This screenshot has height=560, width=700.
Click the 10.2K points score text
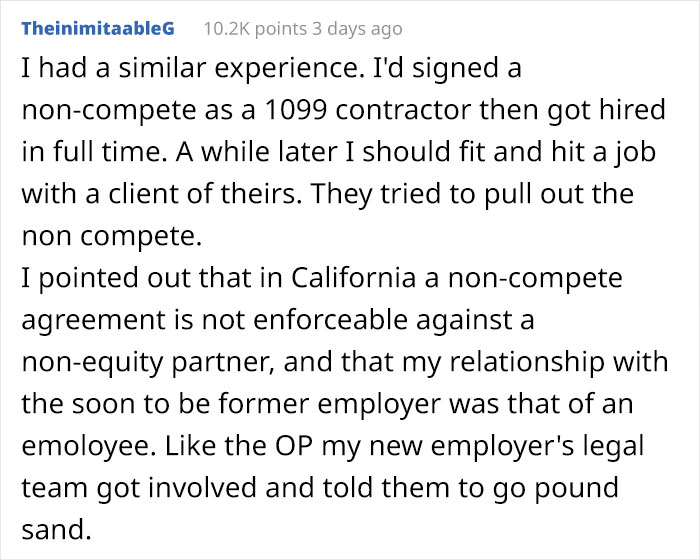[x=255, y=29]
